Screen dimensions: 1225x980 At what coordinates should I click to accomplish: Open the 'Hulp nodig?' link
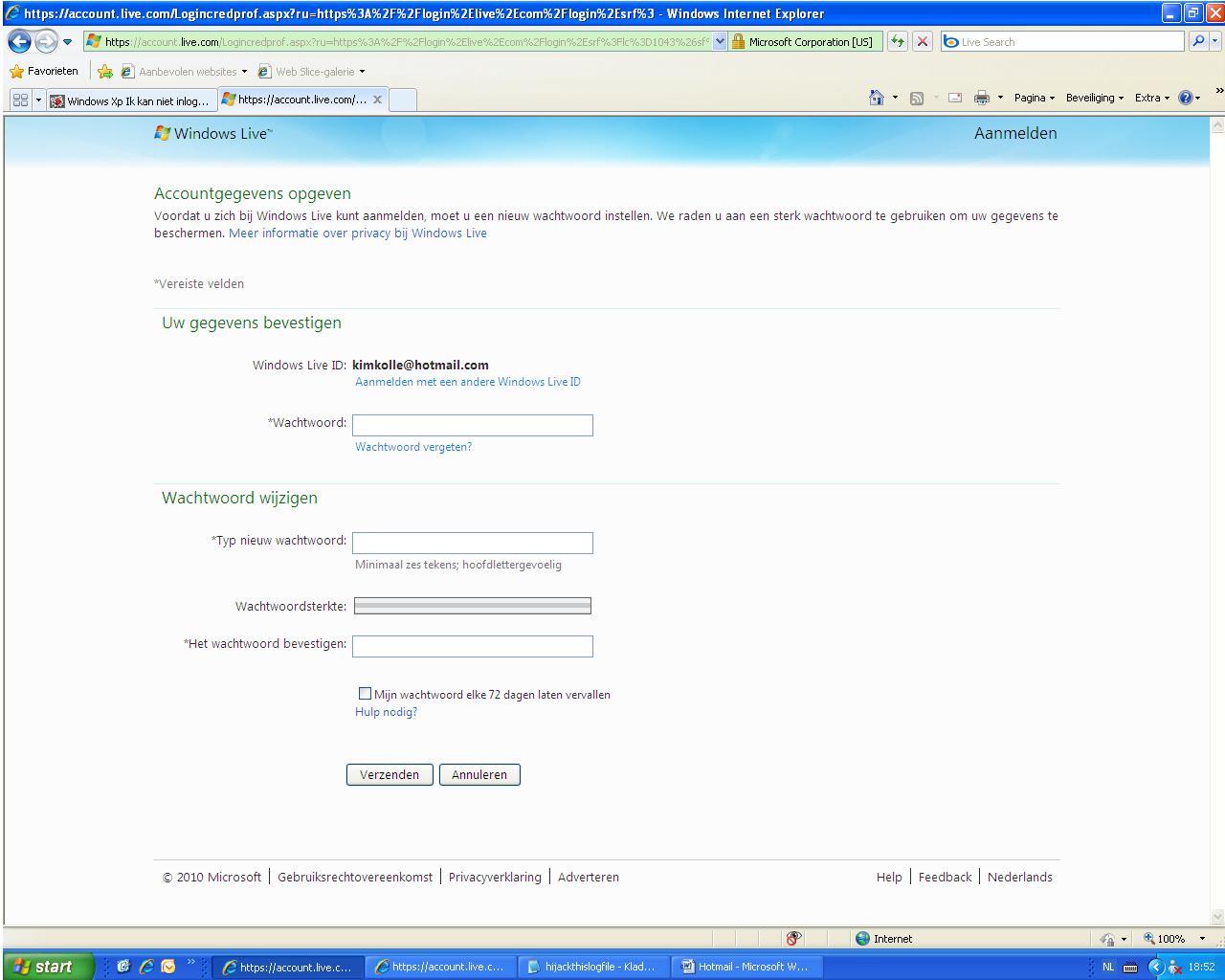pos(387,712)
